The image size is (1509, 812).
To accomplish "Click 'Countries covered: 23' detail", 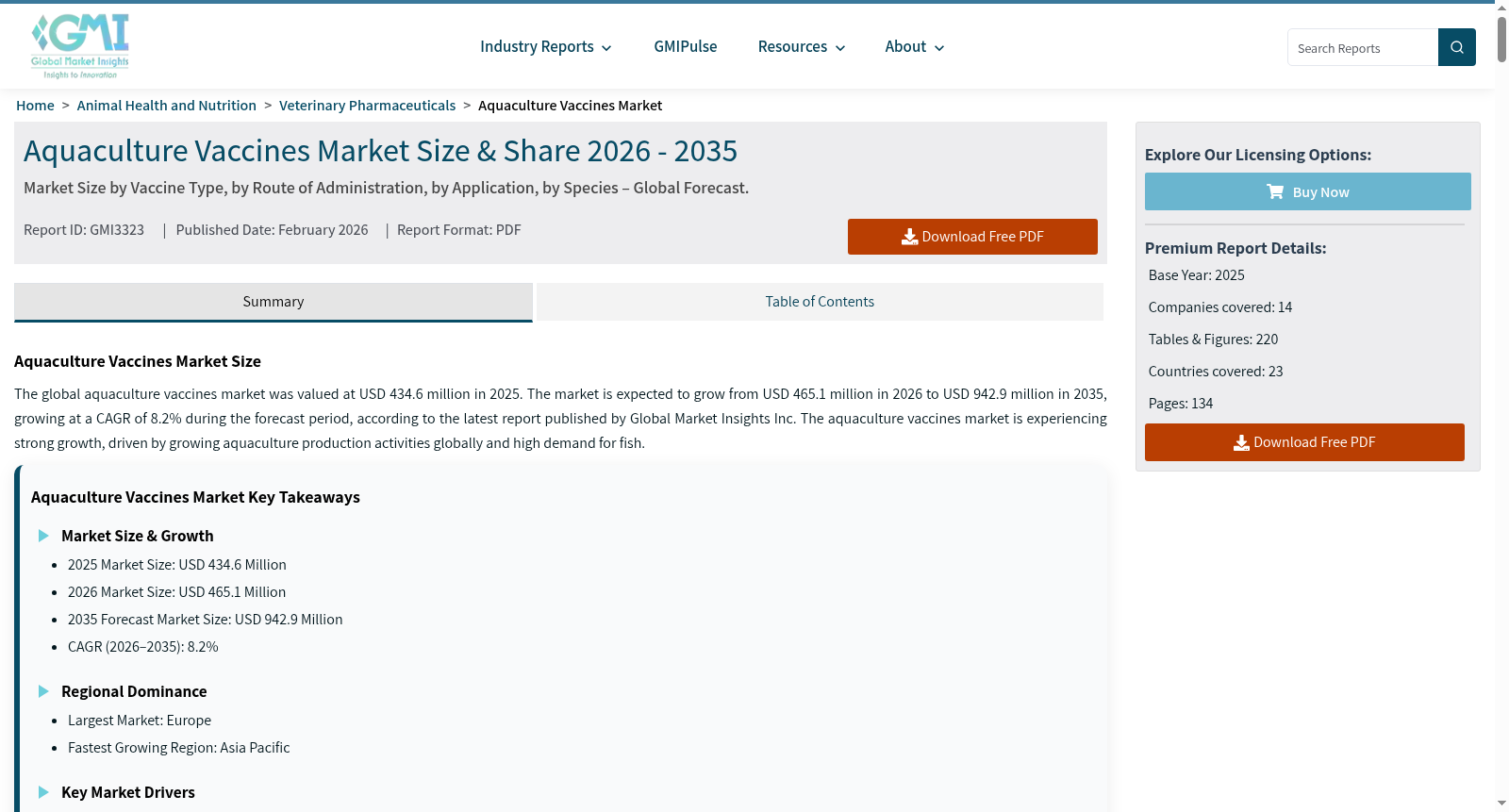I will pyautogui.click(x=1215, y=372).
